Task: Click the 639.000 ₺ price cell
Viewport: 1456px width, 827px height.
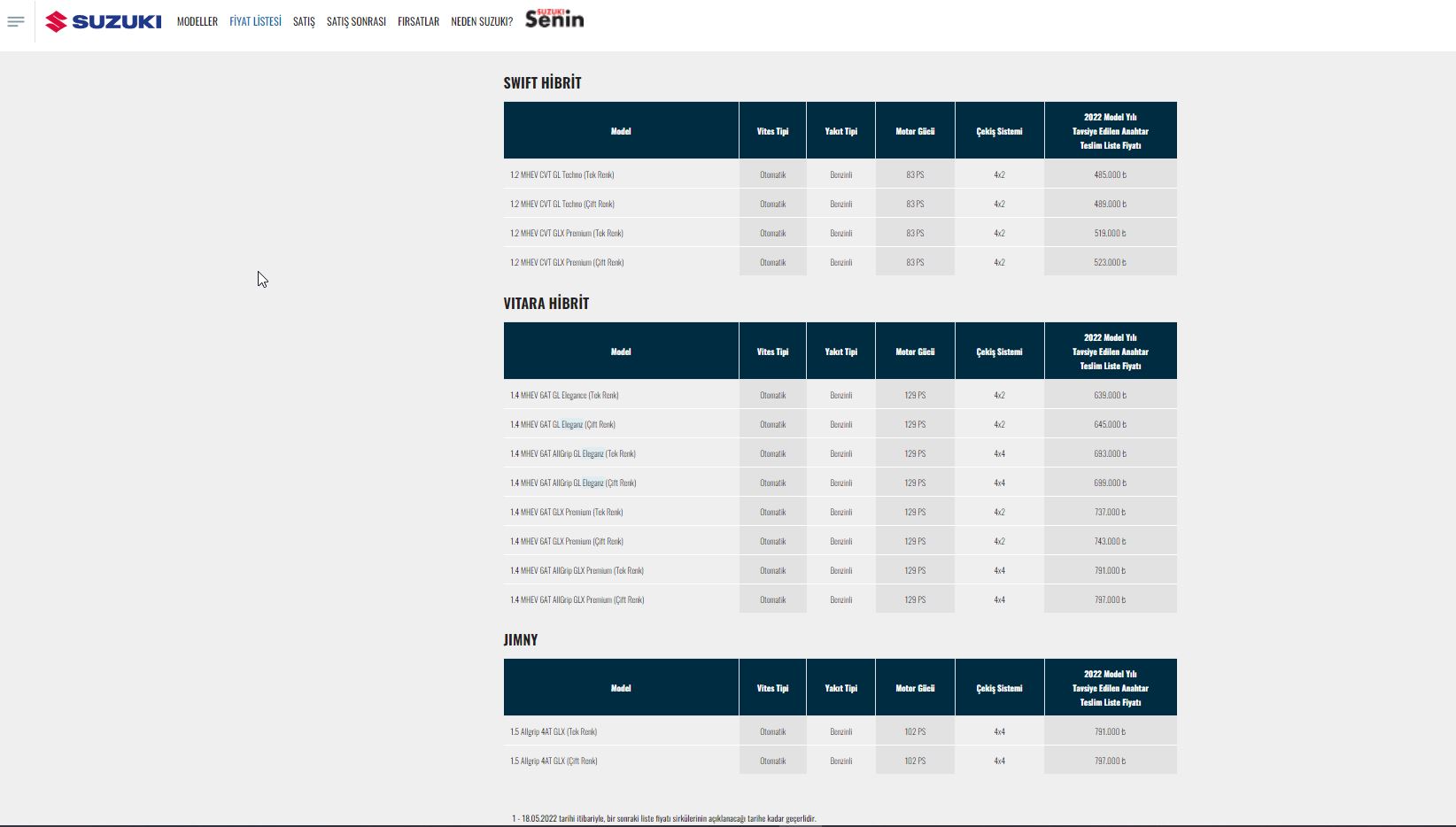Action: (x=1111, y=395)
